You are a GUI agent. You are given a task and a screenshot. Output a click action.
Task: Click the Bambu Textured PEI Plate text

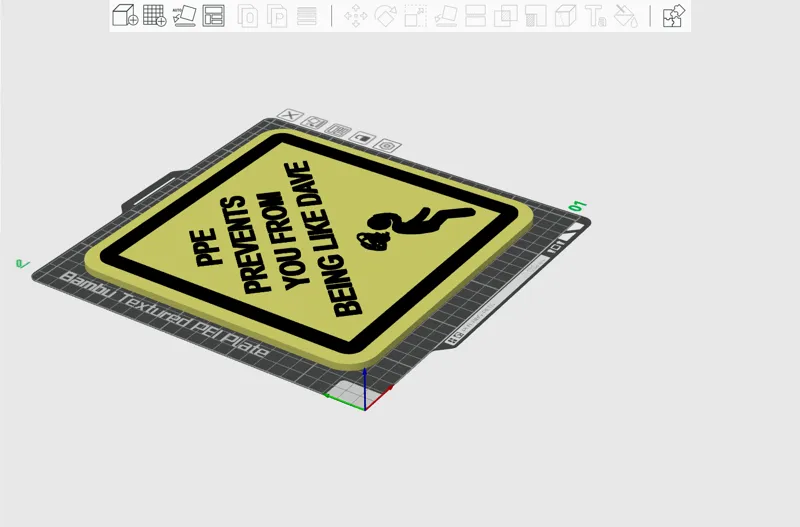(x=164, y=314)
